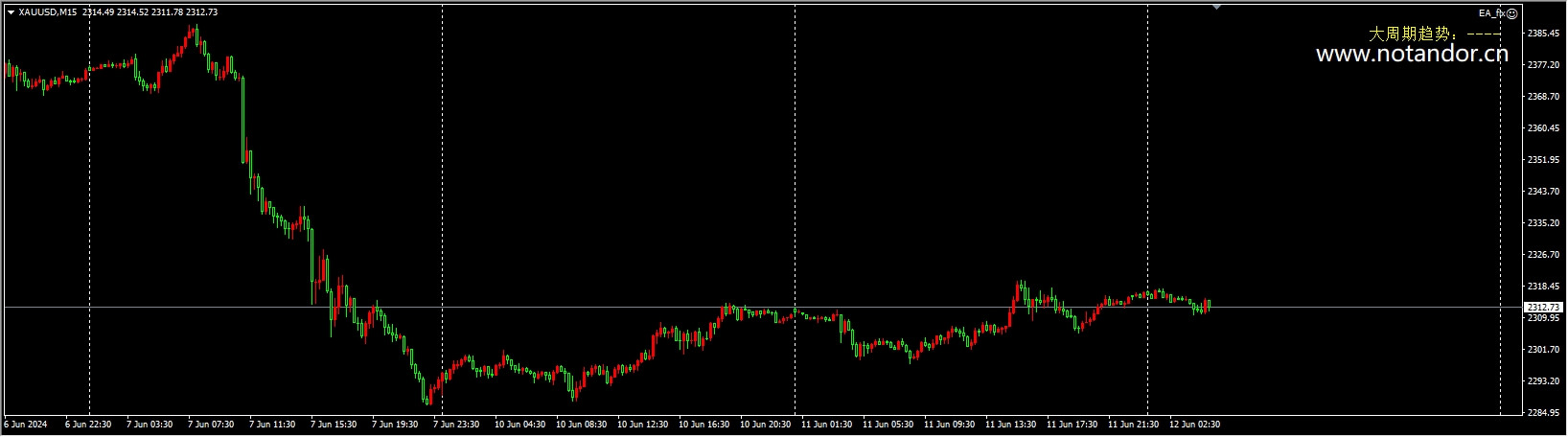Image resolution: width=1568 pixels, height=437 pixels.
Task: Click price scale value 2368.70
Action: point(1544,97)
